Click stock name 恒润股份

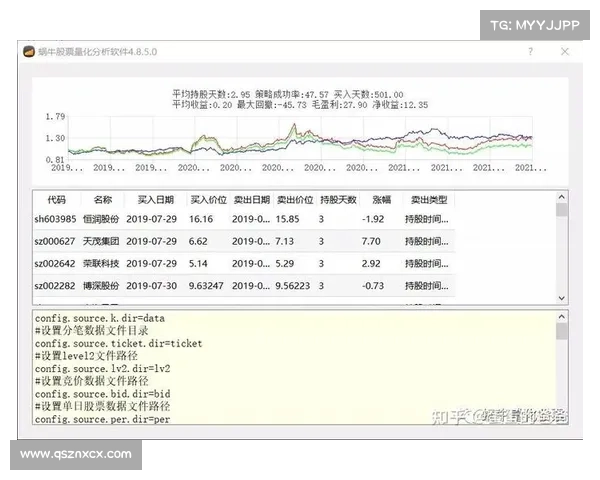[x=101, y=219]
